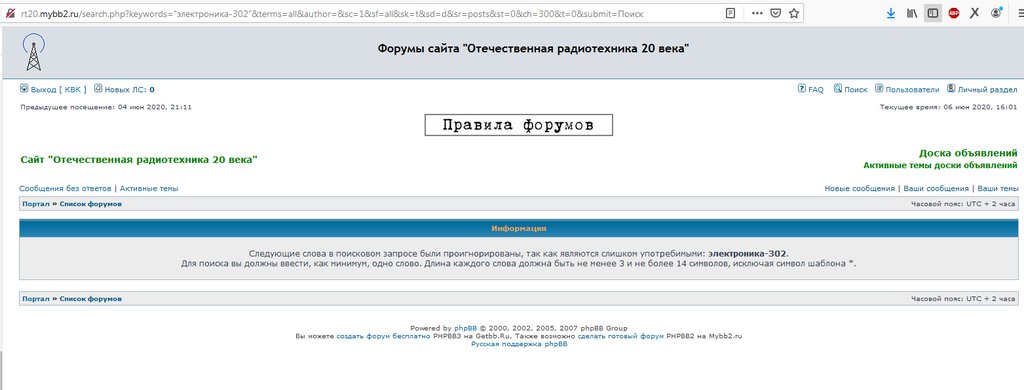
Task: Open создать форум бесплатно footer link
Action: coord(383,336)
